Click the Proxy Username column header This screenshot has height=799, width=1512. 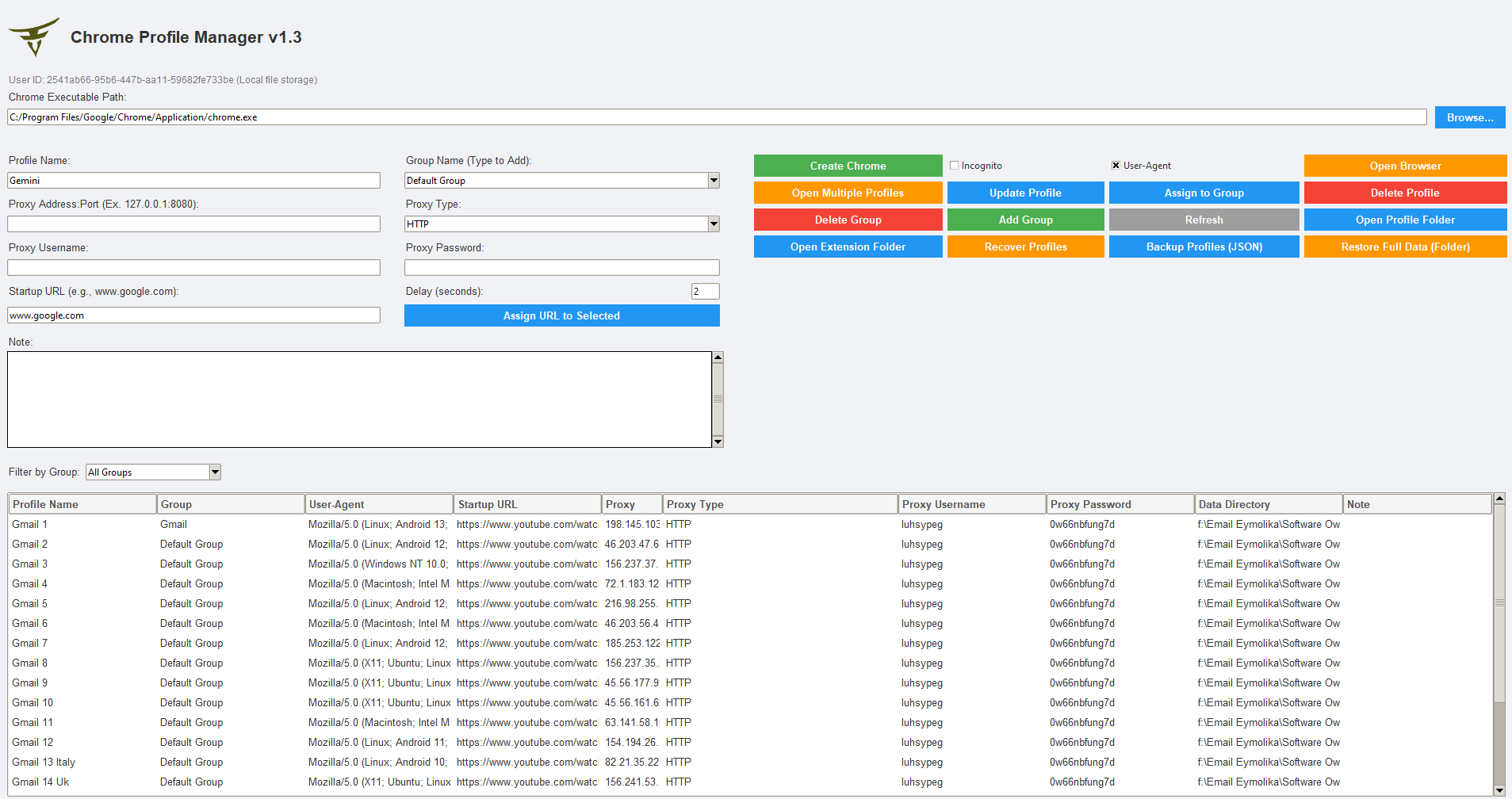(x=972, y=504)
